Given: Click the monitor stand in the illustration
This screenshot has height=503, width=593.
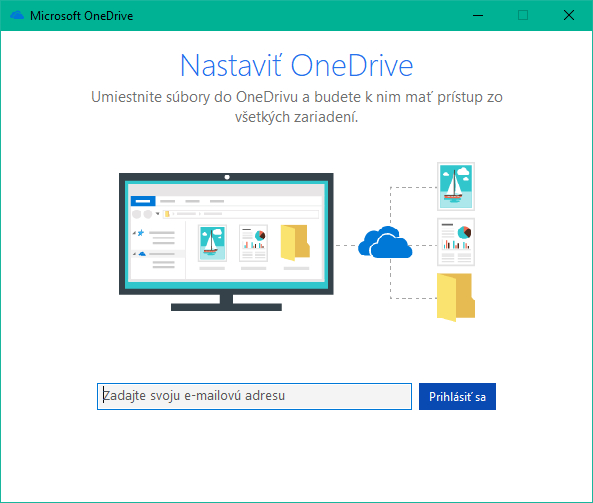Looking at the screenshot, I should click(226, 303).
